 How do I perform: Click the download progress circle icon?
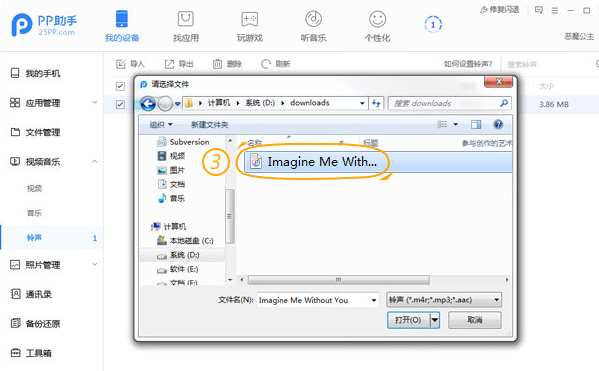point(433,24)
